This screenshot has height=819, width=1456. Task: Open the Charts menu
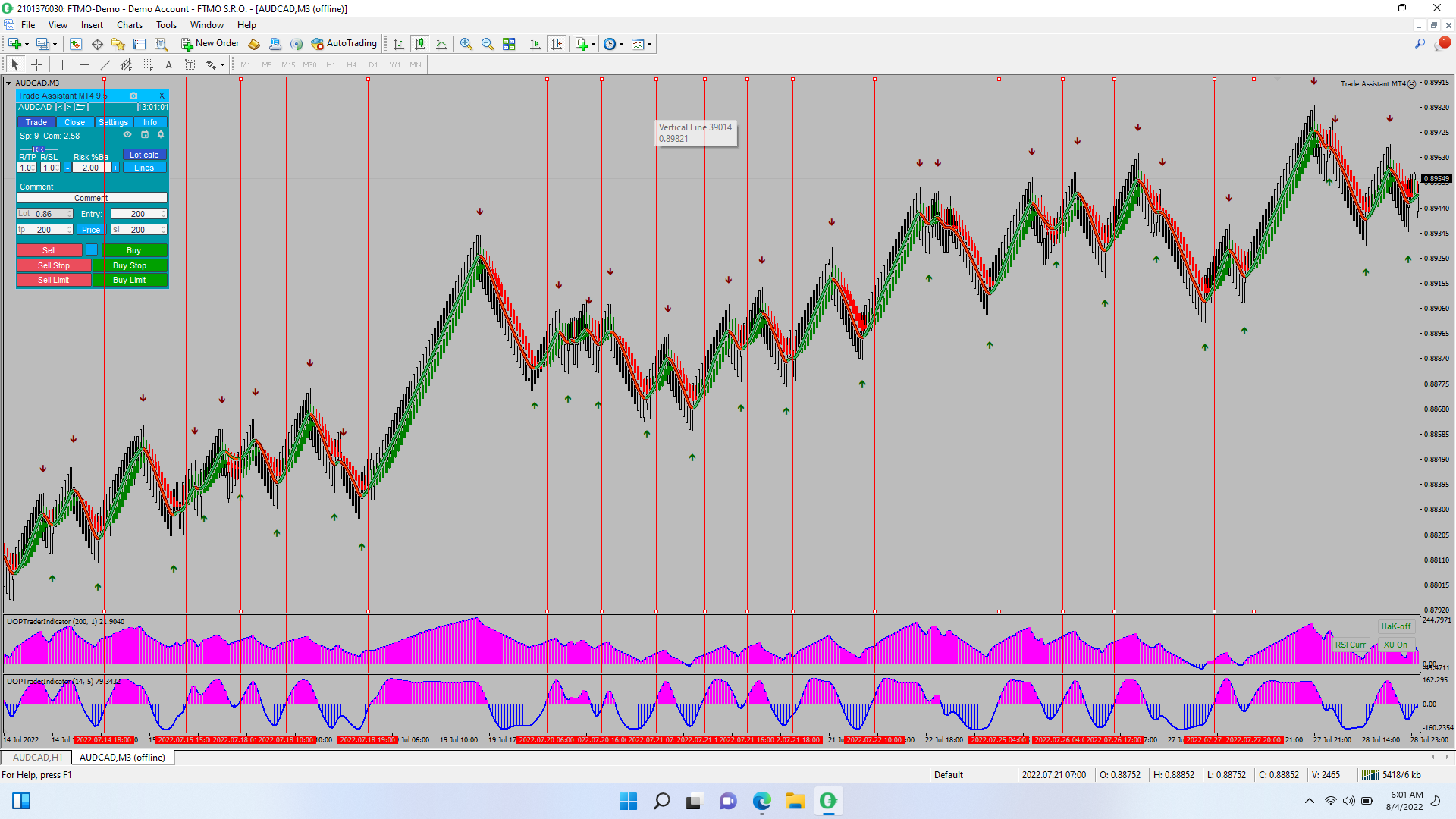point(129,25)
